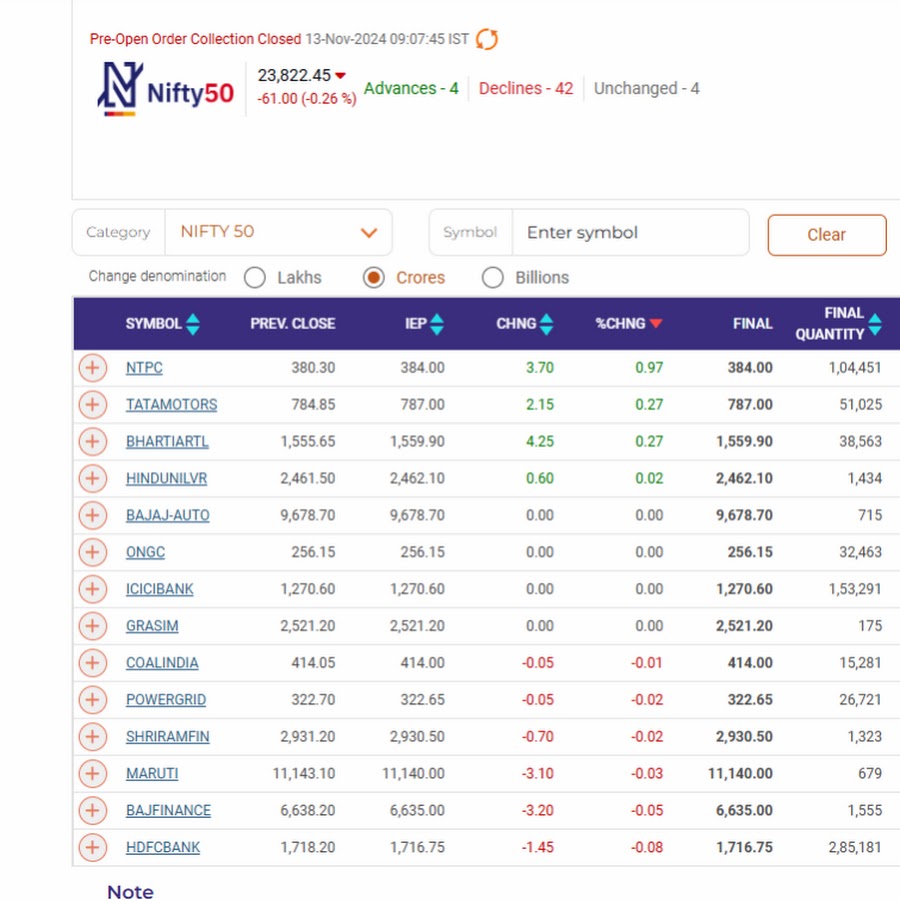Viewport: 900px width, 900px height.
Task: Open the MARUTI symbol link
Action: click(x=152, y=774)
